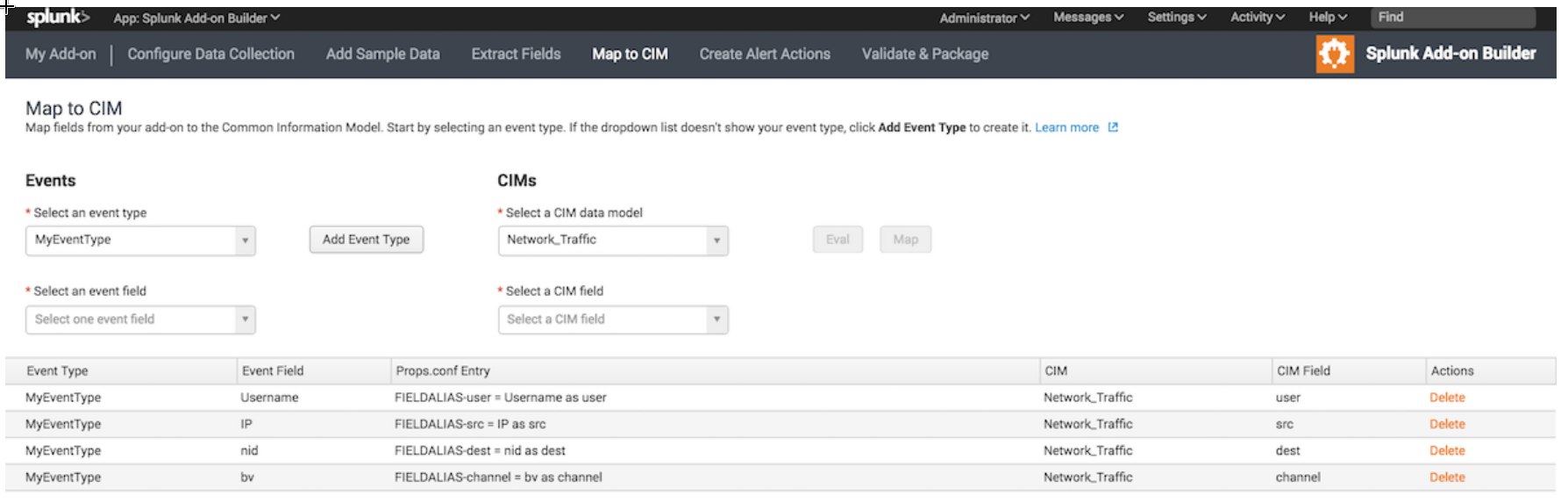1568x502 pixels.
Task: Open the Select one event field dropdown
Action: tap(140, 319)
